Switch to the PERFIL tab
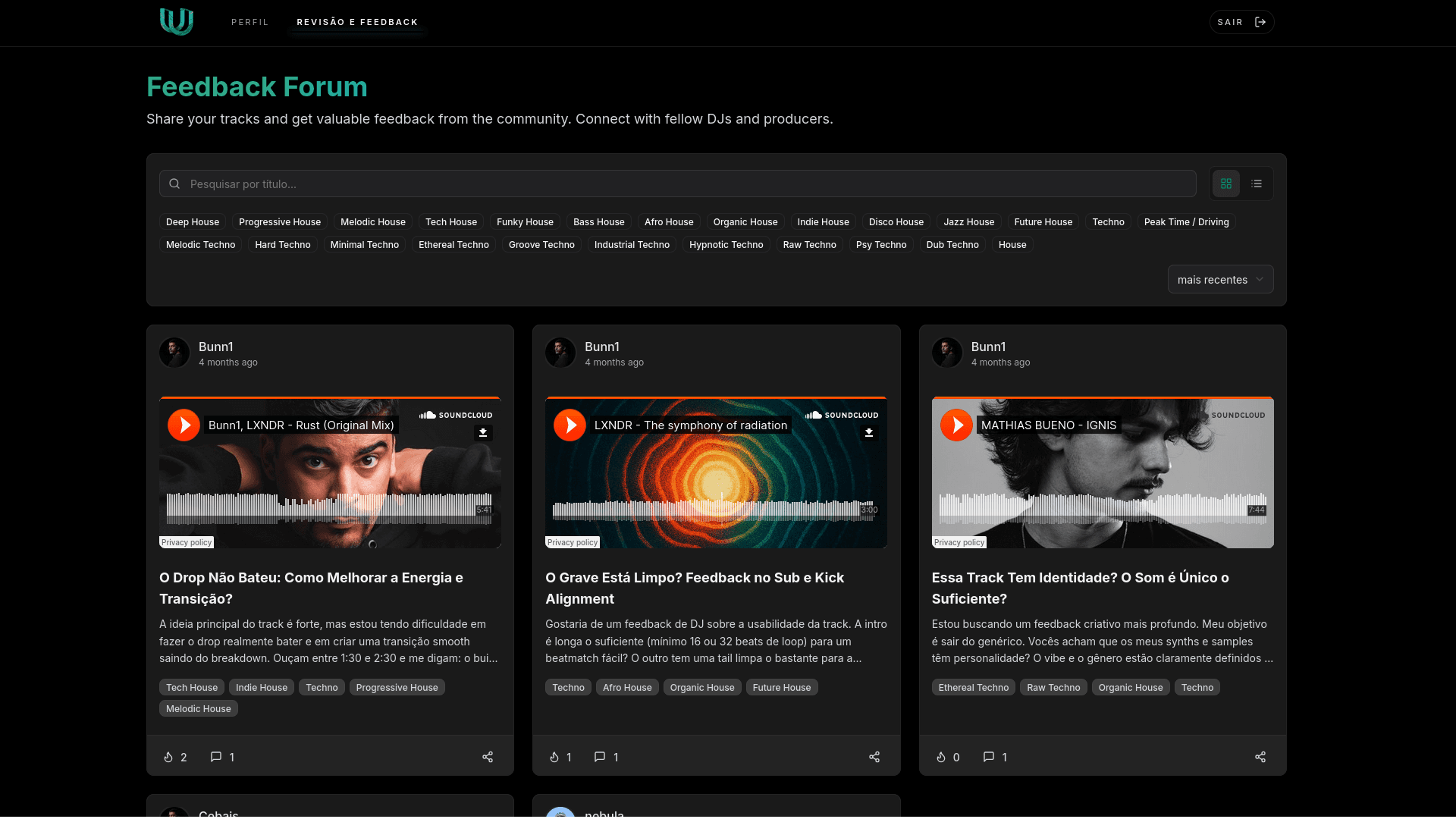This screenshot has width=1456, height=819. [249, 22]
